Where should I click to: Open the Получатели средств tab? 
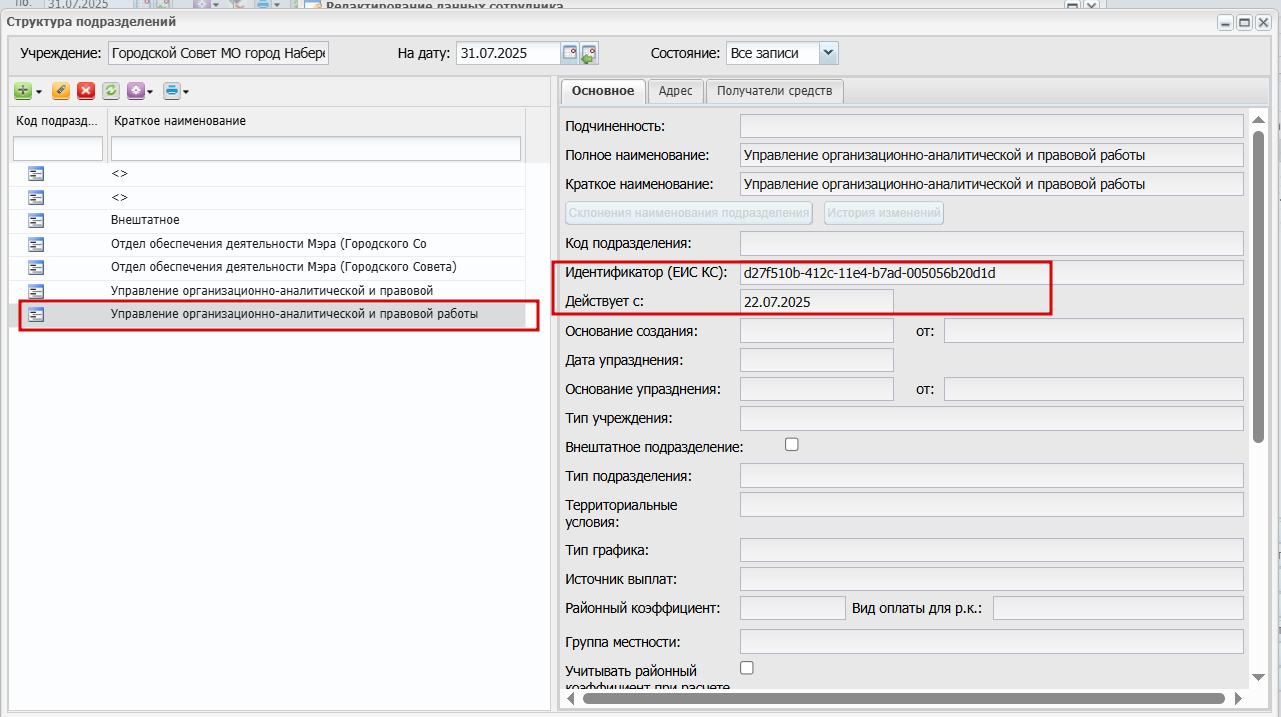click(x=775, y=91)
